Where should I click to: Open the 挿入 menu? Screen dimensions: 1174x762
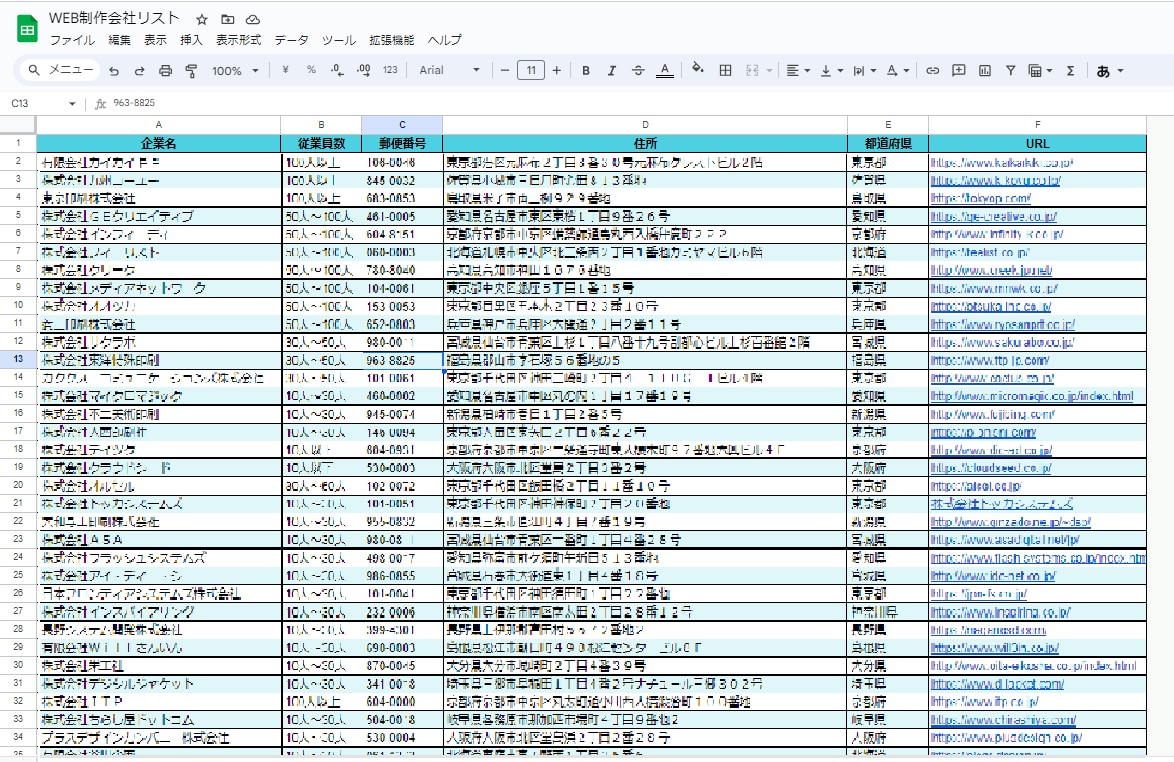point(191,40)
